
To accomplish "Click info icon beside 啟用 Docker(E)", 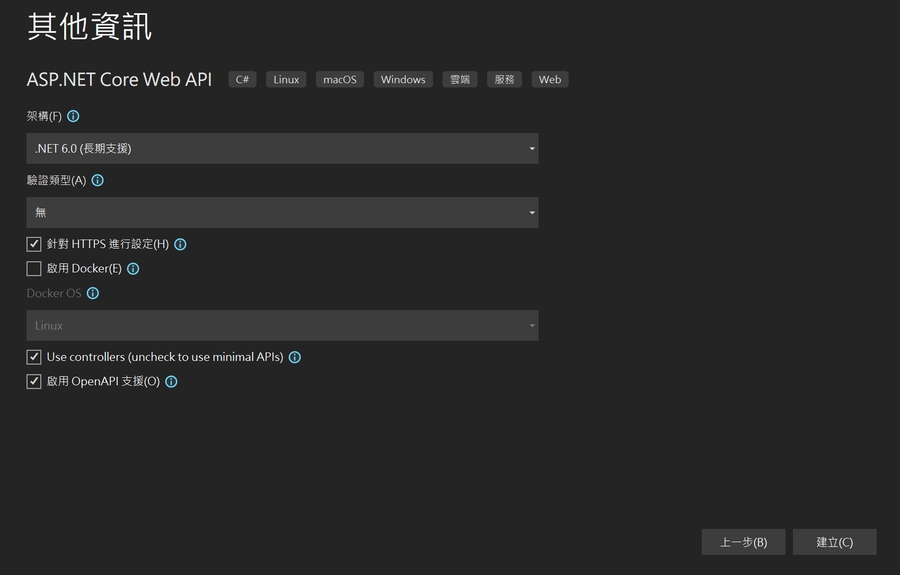I will click(133, 269).
